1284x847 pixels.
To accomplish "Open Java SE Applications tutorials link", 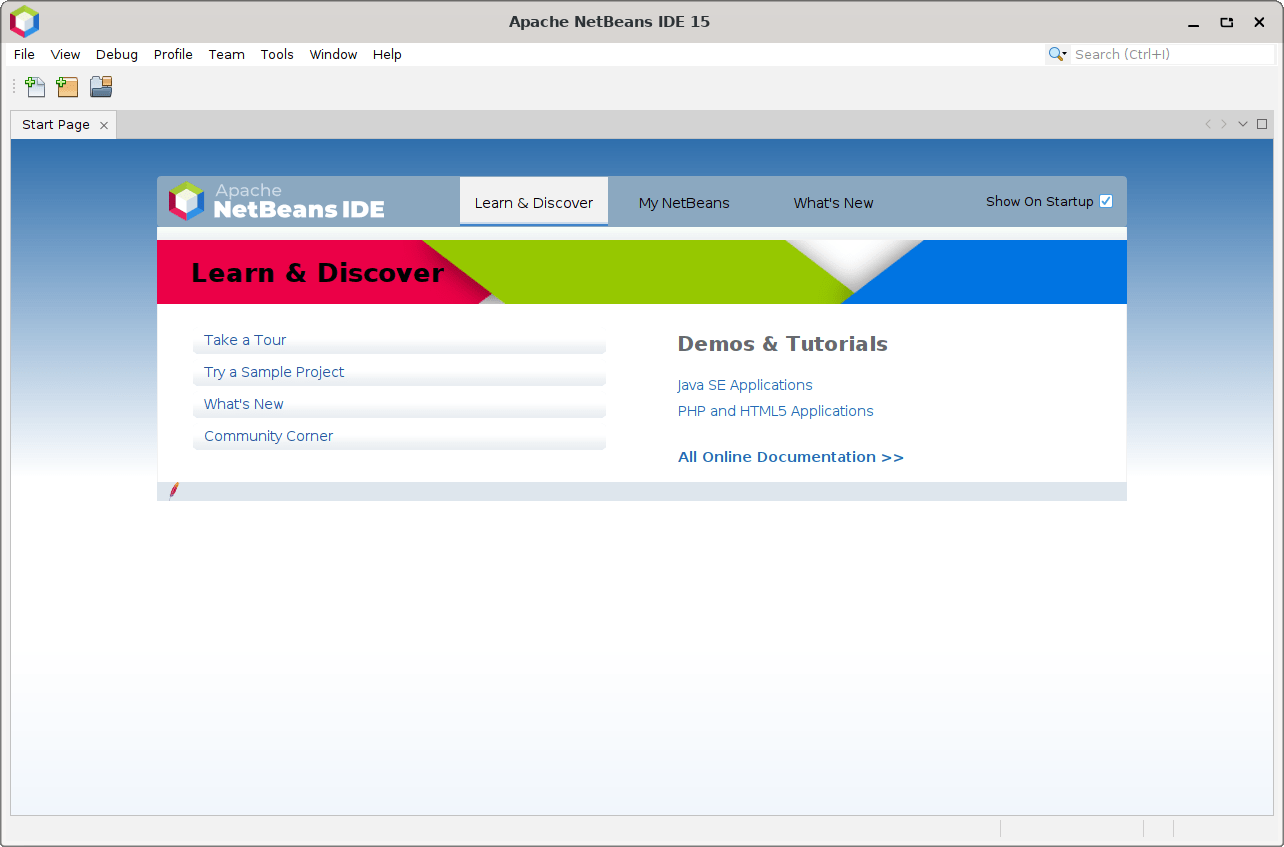I will (745, 385).
